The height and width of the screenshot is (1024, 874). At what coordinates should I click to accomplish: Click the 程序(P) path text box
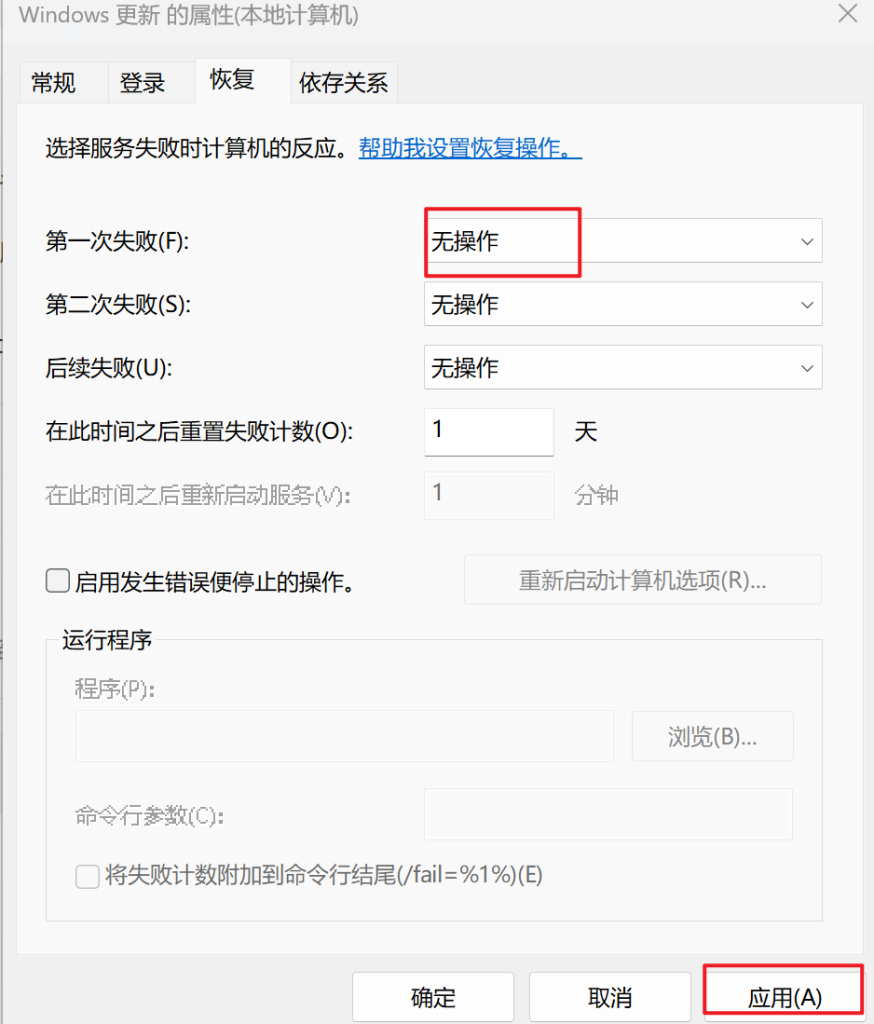tap(344, 737)
